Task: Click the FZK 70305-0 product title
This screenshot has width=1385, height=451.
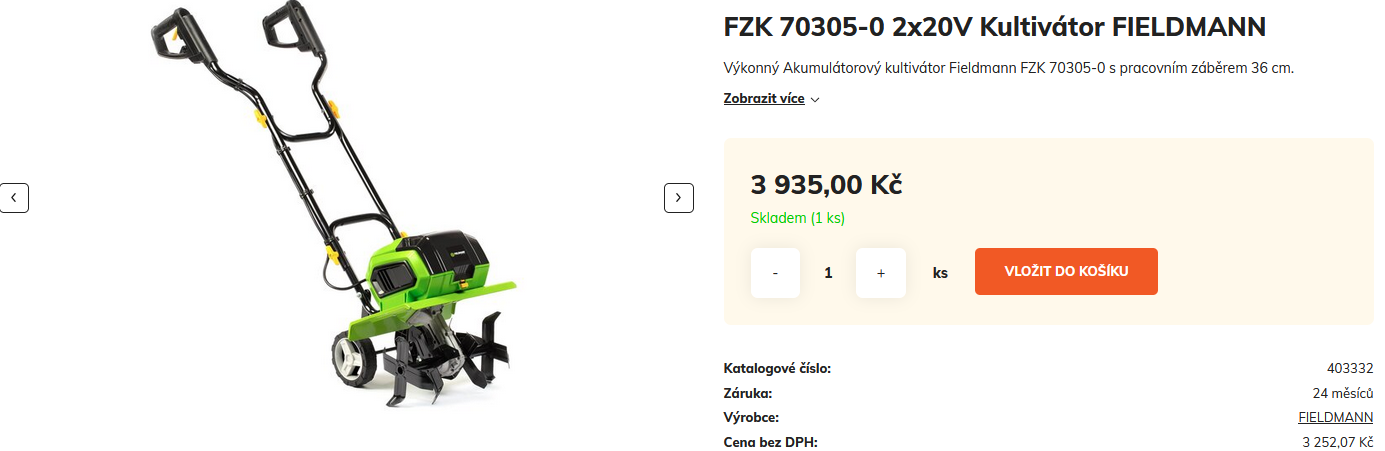Action: coord(995,26)
